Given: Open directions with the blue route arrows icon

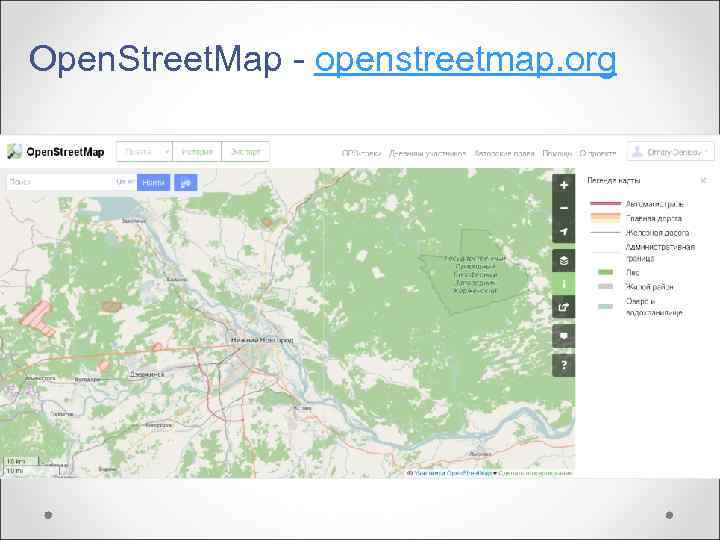Looking at the screenshot, I should [186, 182].
